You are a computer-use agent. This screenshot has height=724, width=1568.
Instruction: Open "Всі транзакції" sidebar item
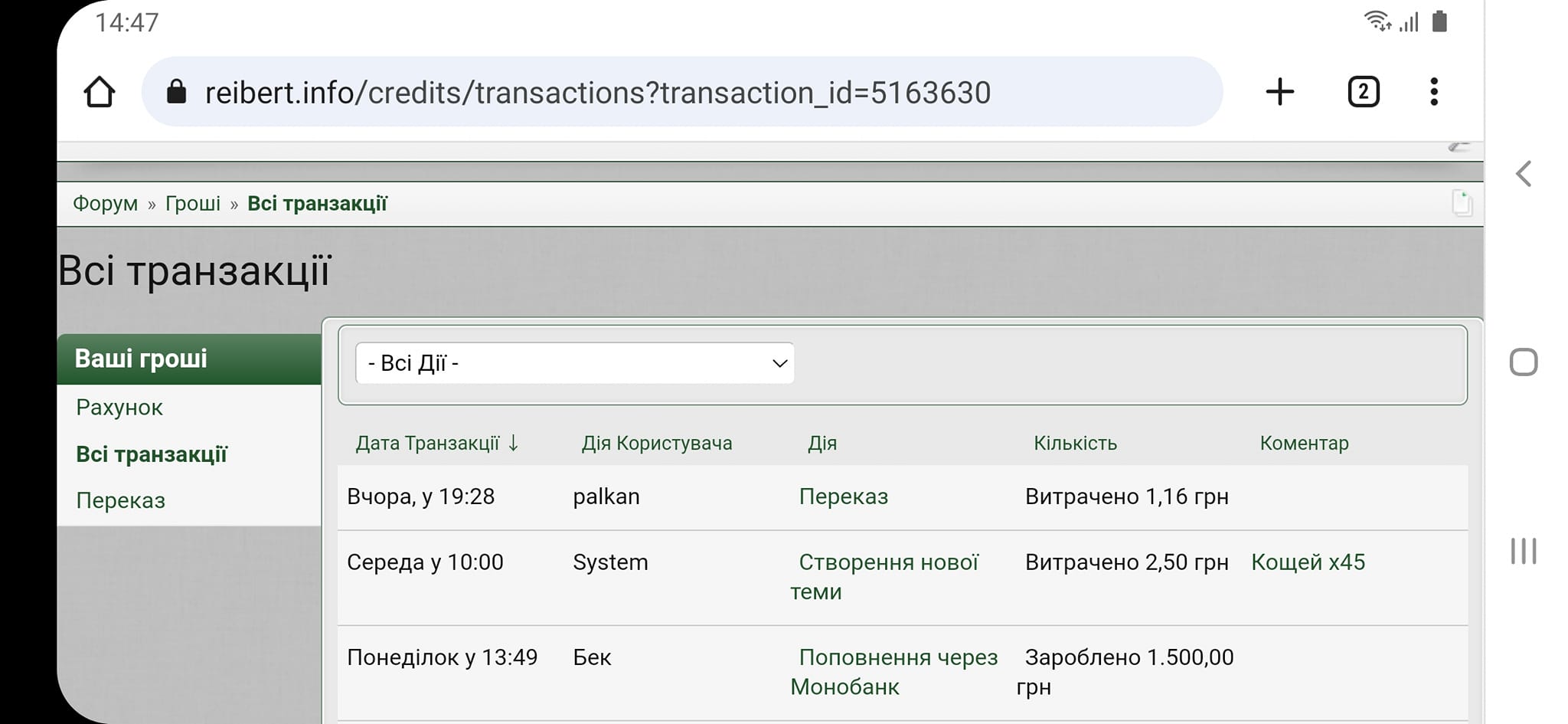pyautogui.click(x=152, y=454)
